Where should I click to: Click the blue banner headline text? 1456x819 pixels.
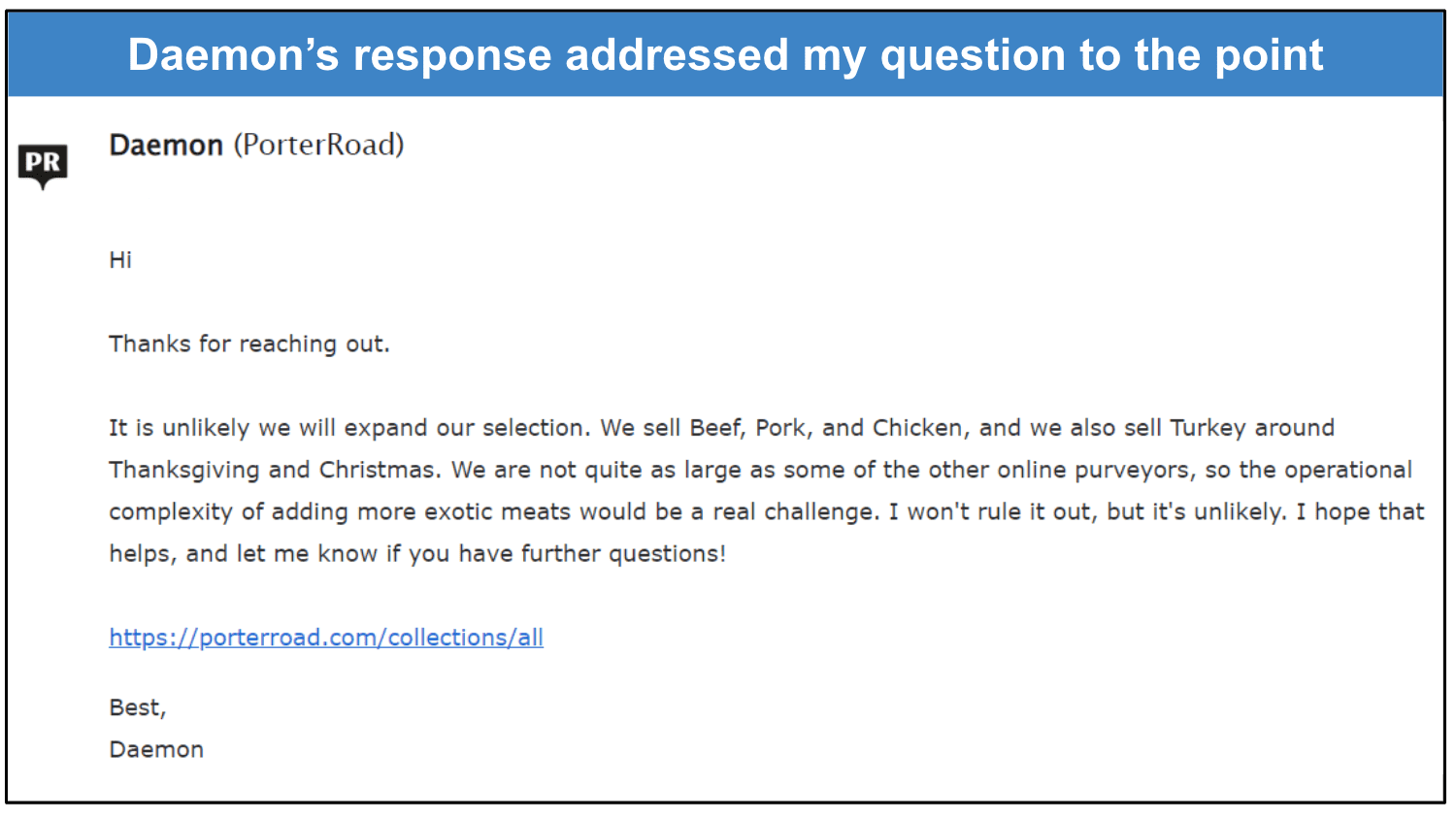tap(725, 55)
